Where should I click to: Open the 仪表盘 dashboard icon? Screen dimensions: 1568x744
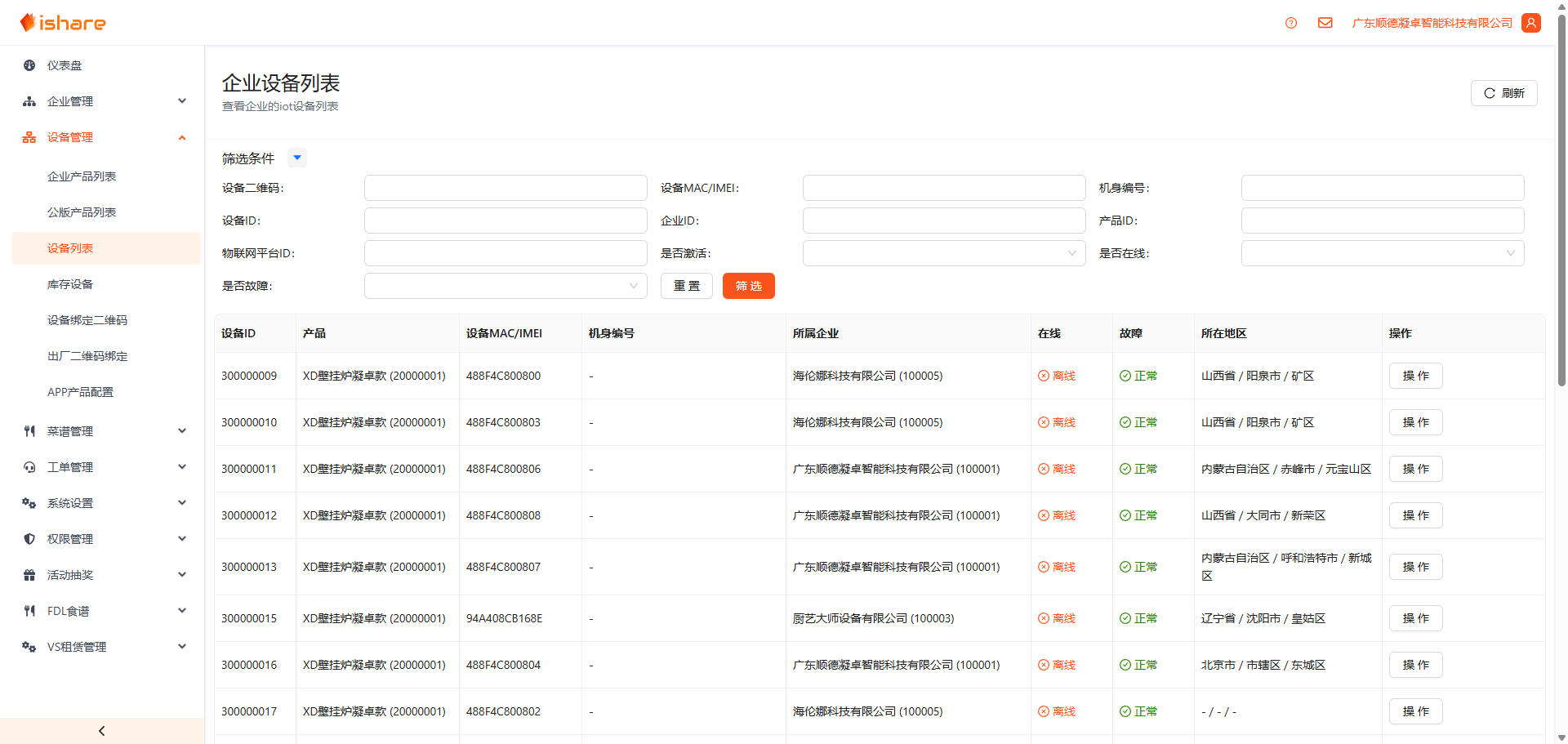(29, 65)
